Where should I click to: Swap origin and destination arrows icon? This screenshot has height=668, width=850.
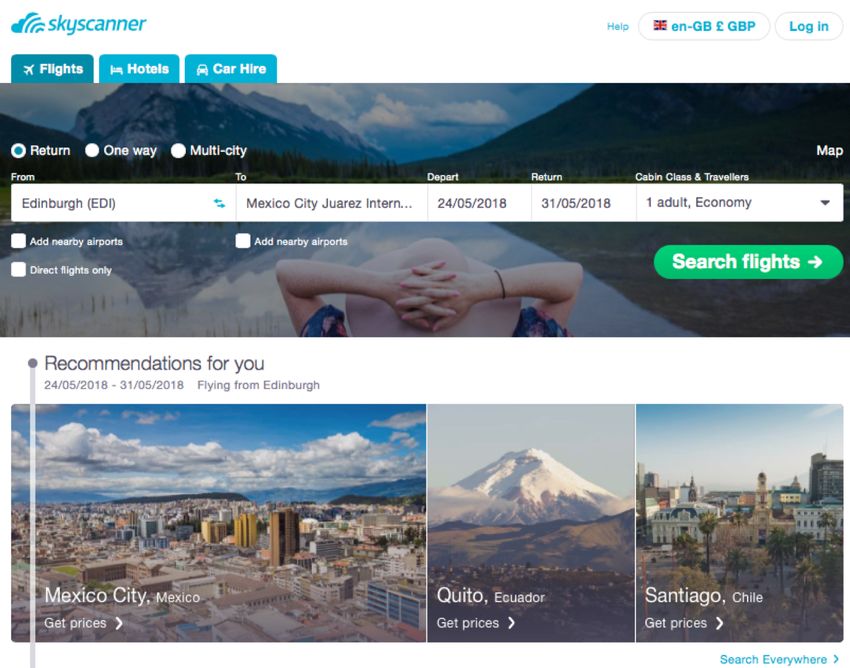pyautogui.click(x=219, y=203)
